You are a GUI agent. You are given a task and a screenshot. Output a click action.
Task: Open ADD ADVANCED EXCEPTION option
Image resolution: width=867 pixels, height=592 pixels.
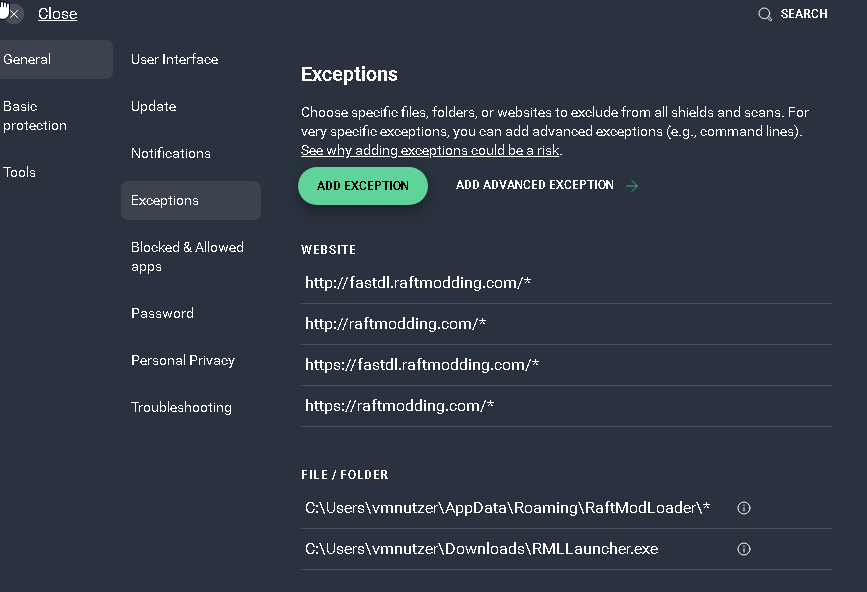point(535,185)
